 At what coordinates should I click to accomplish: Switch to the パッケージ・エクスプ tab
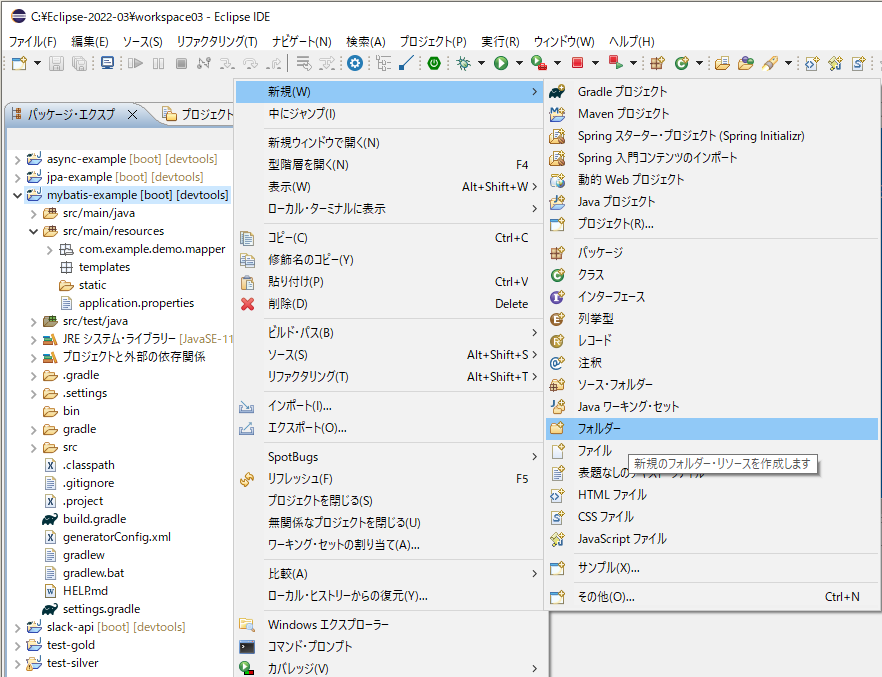71,114
